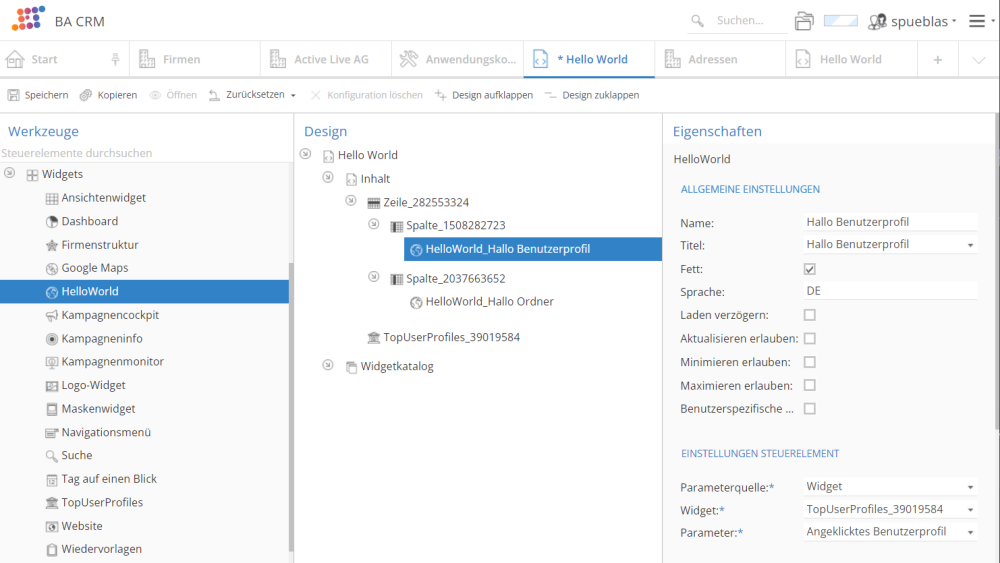Click the Design zuklappen collapse icon
The width and height of the screenshot is (1000, 563).
[551, 95]
